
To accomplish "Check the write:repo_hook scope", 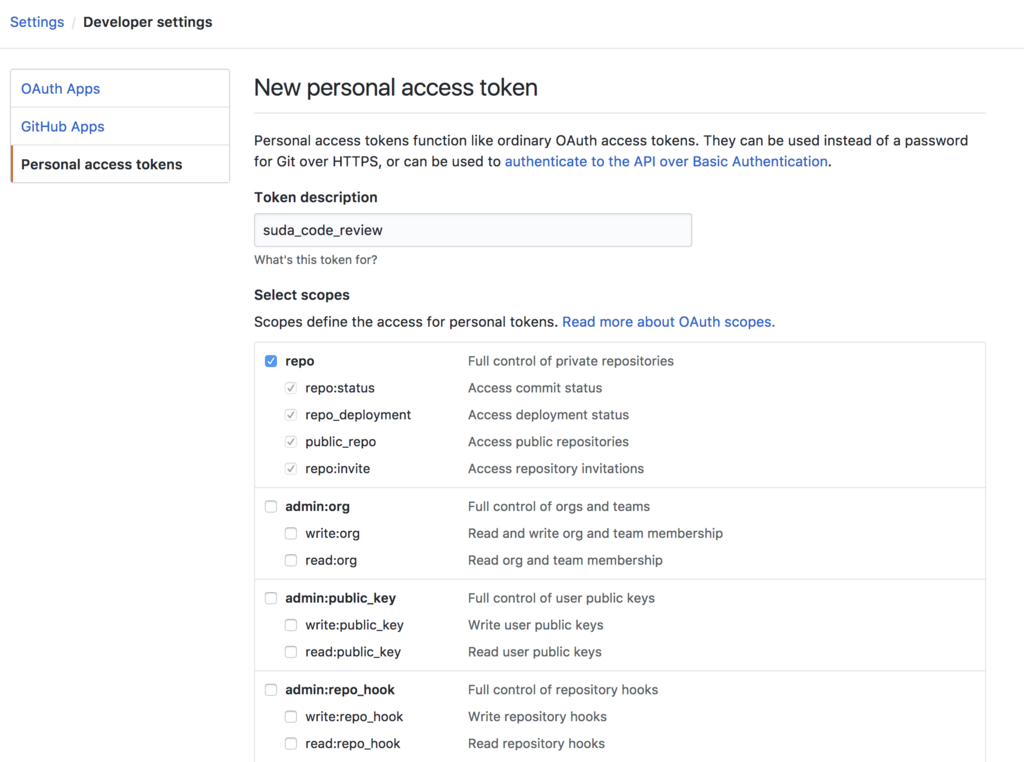I will 291,717.
